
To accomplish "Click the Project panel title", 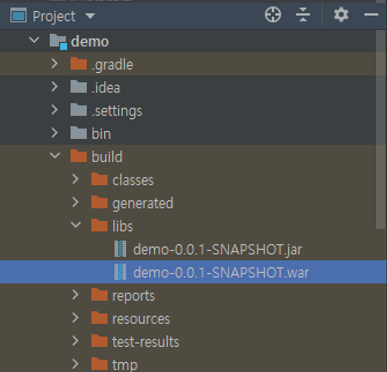I will [54, 16].
